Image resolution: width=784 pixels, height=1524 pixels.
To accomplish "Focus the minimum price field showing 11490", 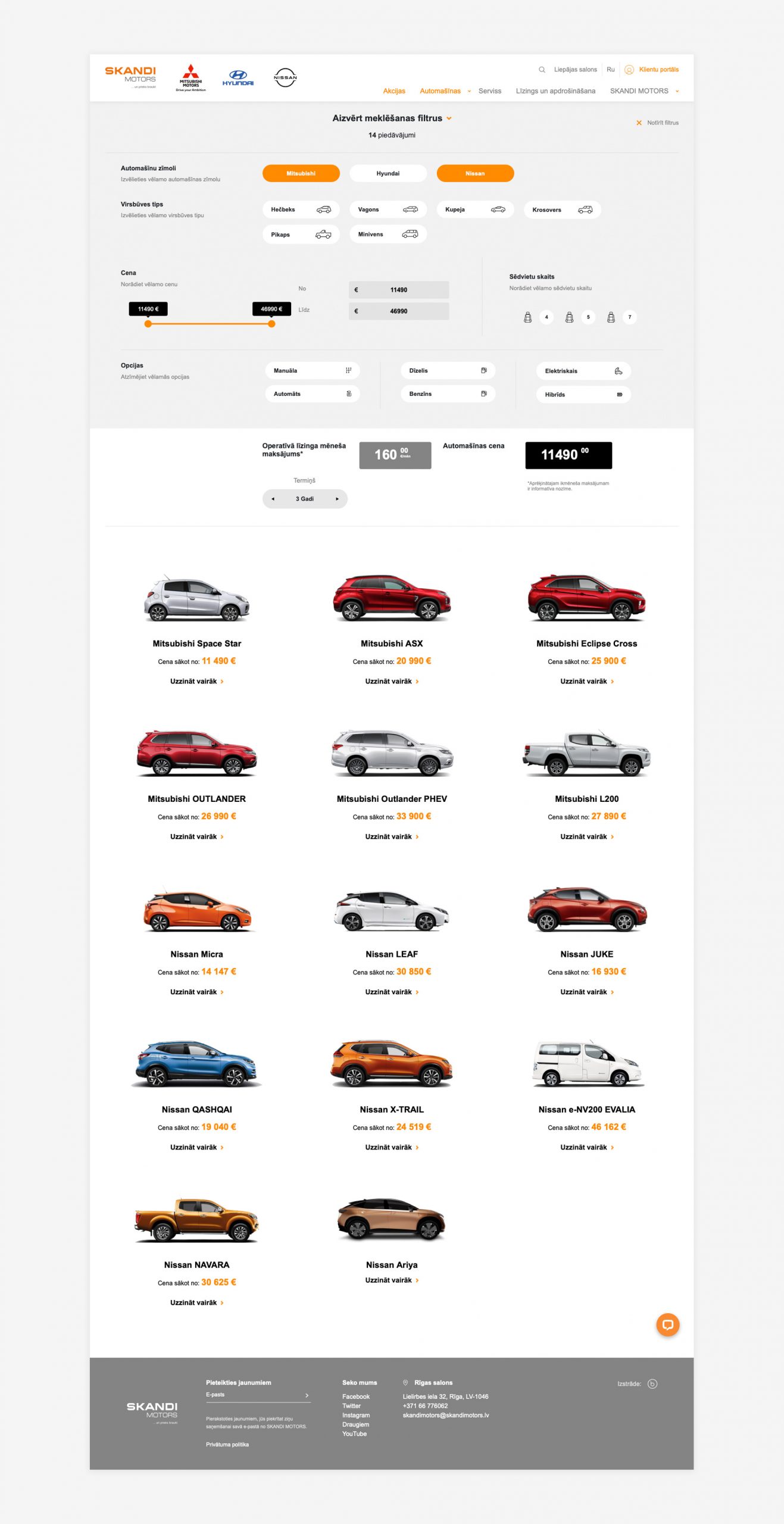I will tap(399, 290).
